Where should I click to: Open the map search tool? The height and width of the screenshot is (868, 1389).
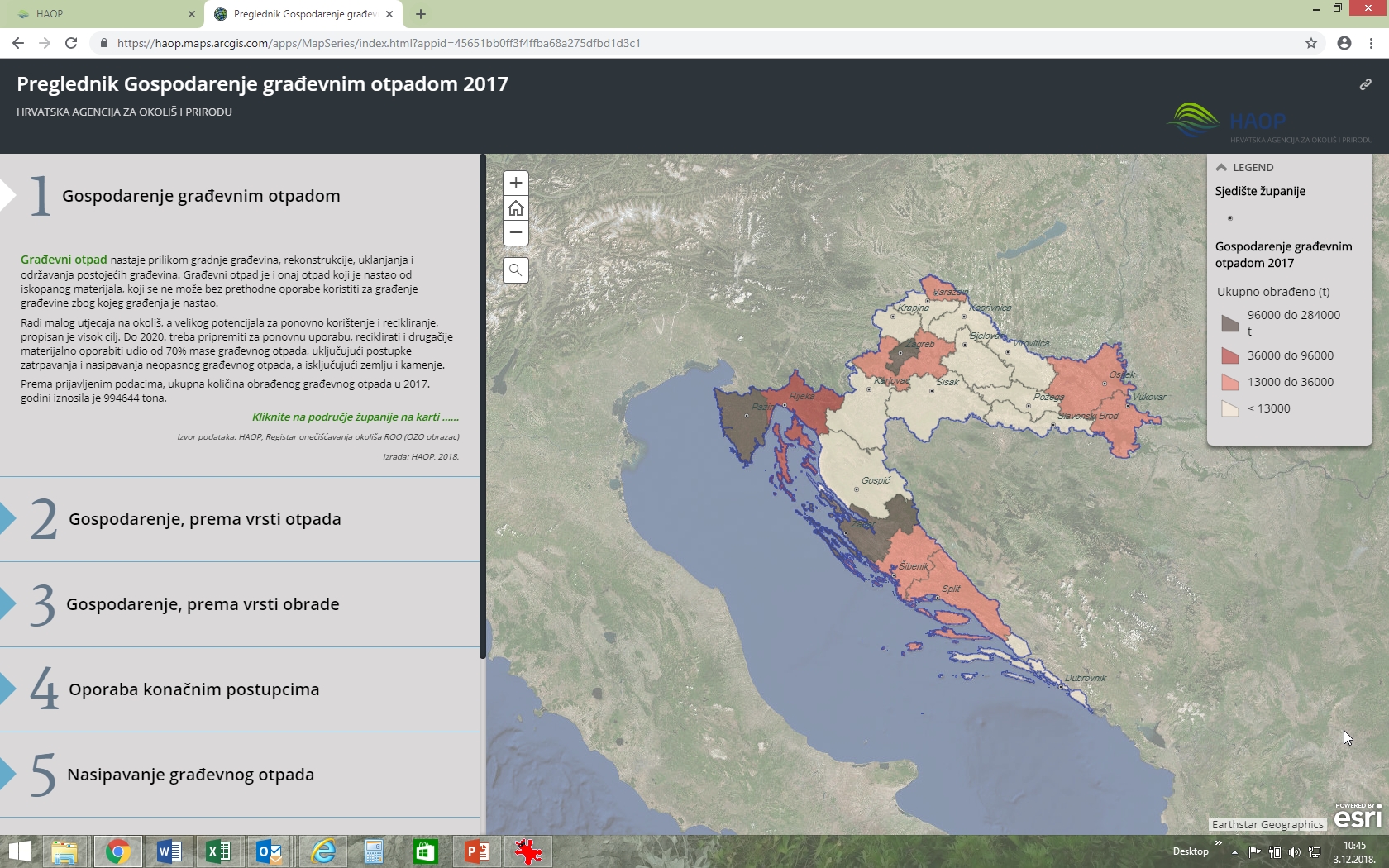pyautogui.click(x=515, y=270)
